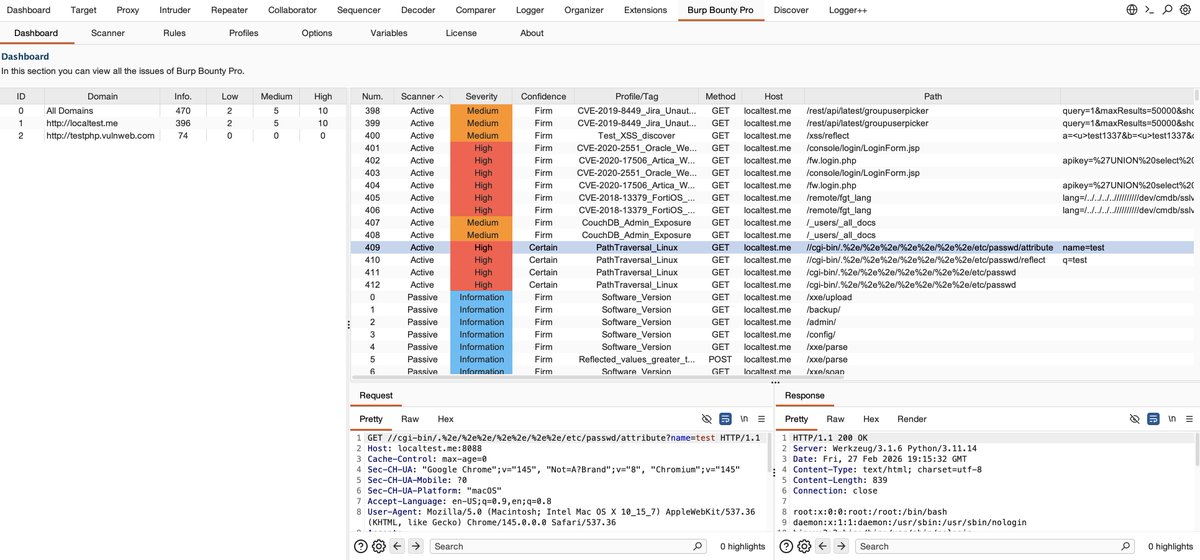Viewport: 1200px width, 560px height.
Task: Click help question icon under Response panel
Action: point(786,546)
